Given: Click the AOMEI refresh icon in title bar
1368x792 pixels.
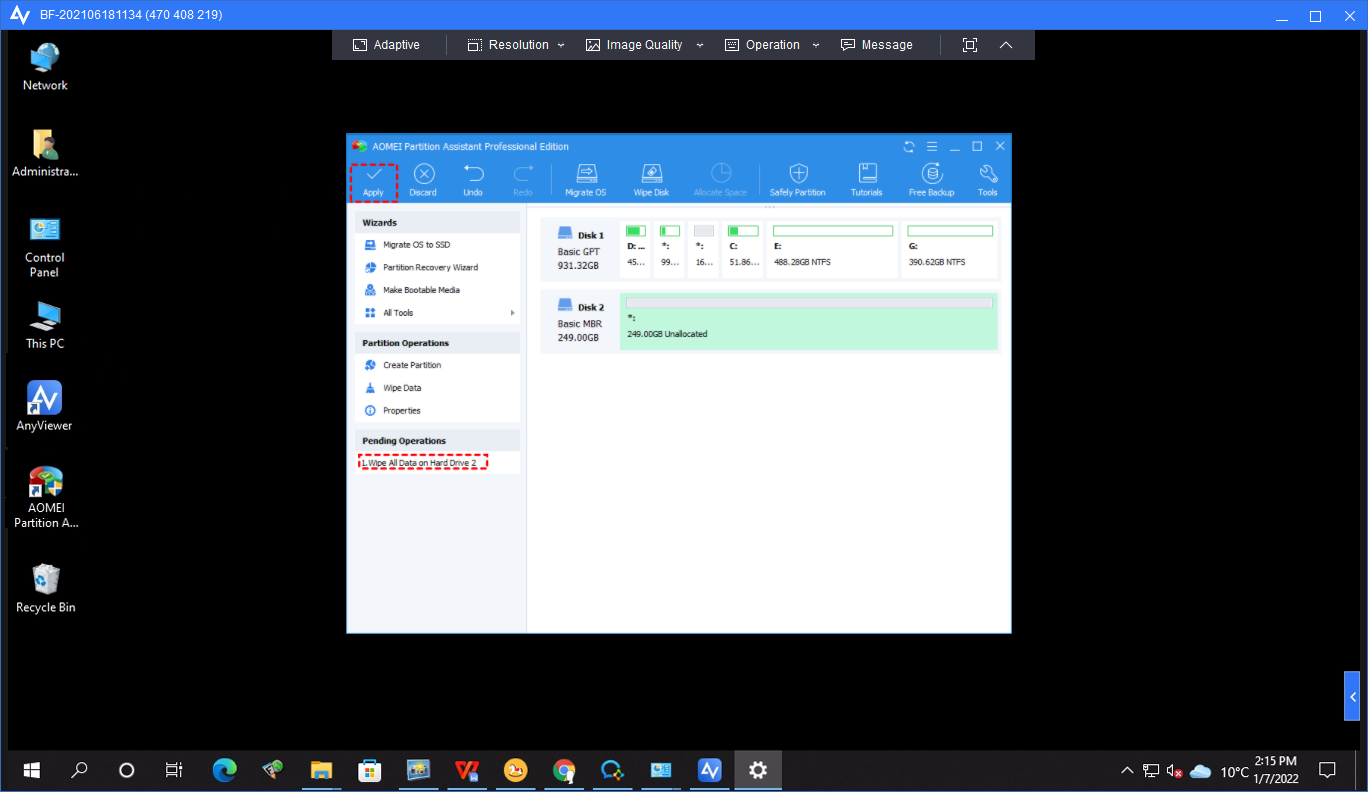Looking at the screenshot, I should click(x=909, y=146).
